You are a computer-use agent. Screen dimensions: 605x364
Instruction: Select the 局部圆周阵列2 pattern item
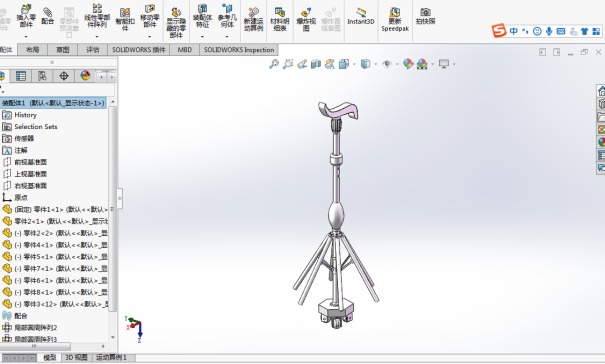(x=35, y=328)
